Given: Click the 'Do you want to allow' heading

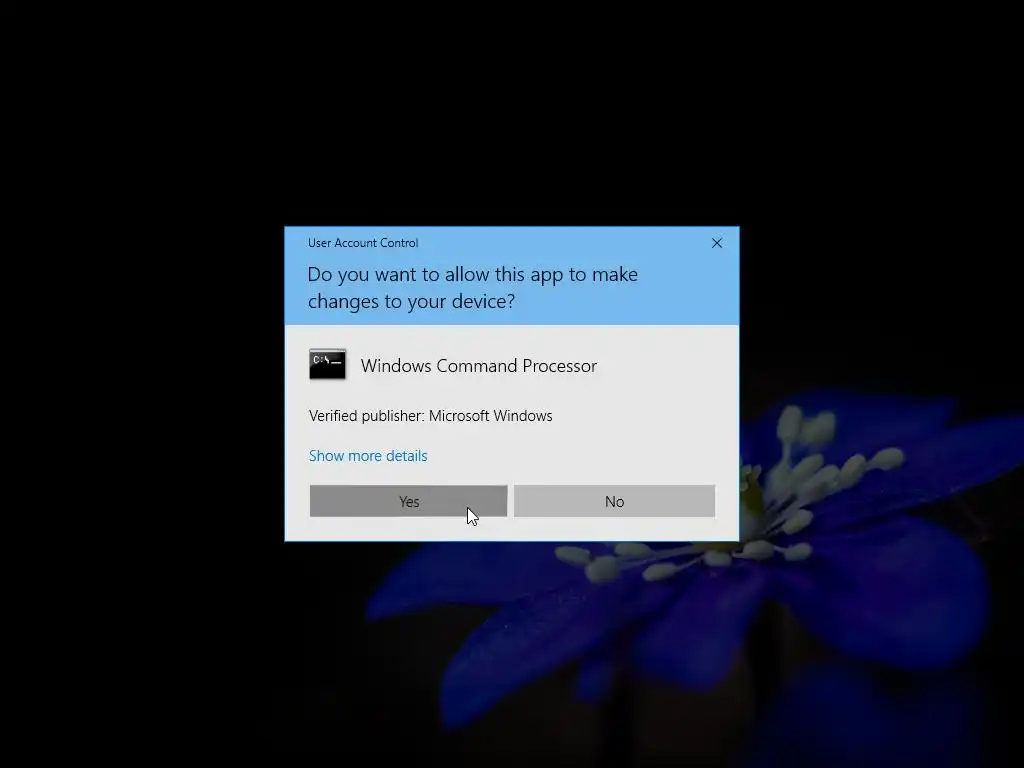Looking at the screenshot, I should point(473,287).
